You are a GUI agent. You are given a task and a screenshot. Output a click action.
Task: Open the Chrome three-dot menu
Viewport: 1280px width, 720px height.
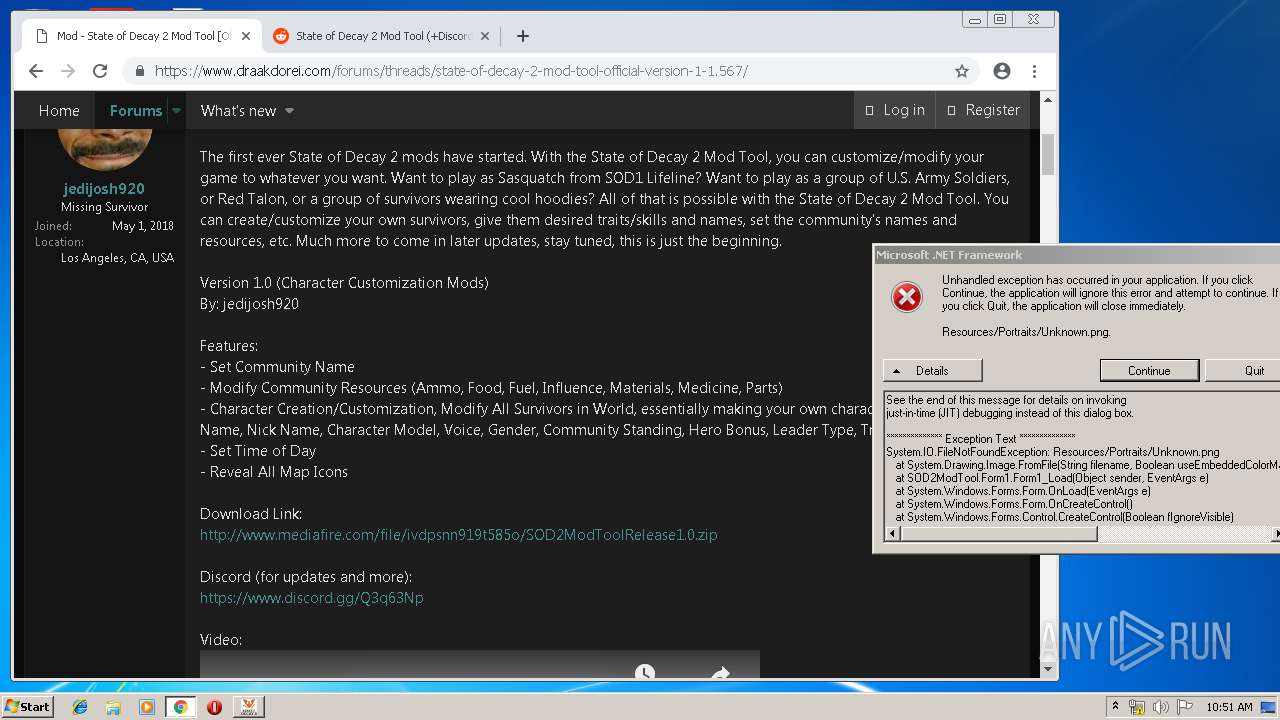tap(1035, 71)
